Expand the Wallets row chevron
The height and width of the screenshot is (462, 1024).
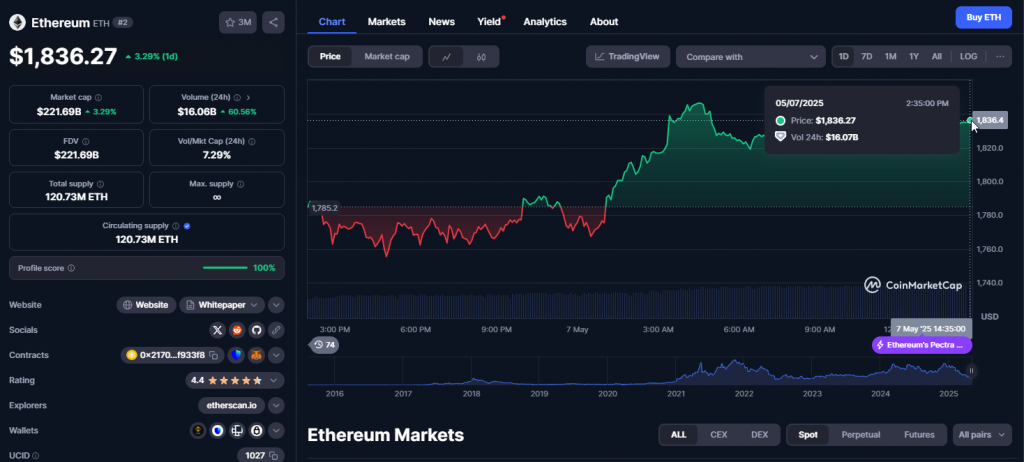[x=276, y=431]
